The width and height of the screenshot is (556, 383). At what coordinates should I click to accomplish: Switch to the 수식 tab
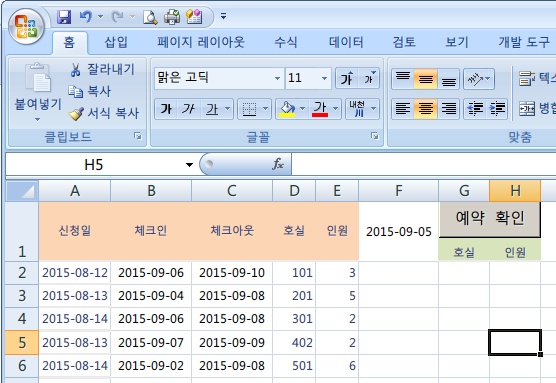286,42
